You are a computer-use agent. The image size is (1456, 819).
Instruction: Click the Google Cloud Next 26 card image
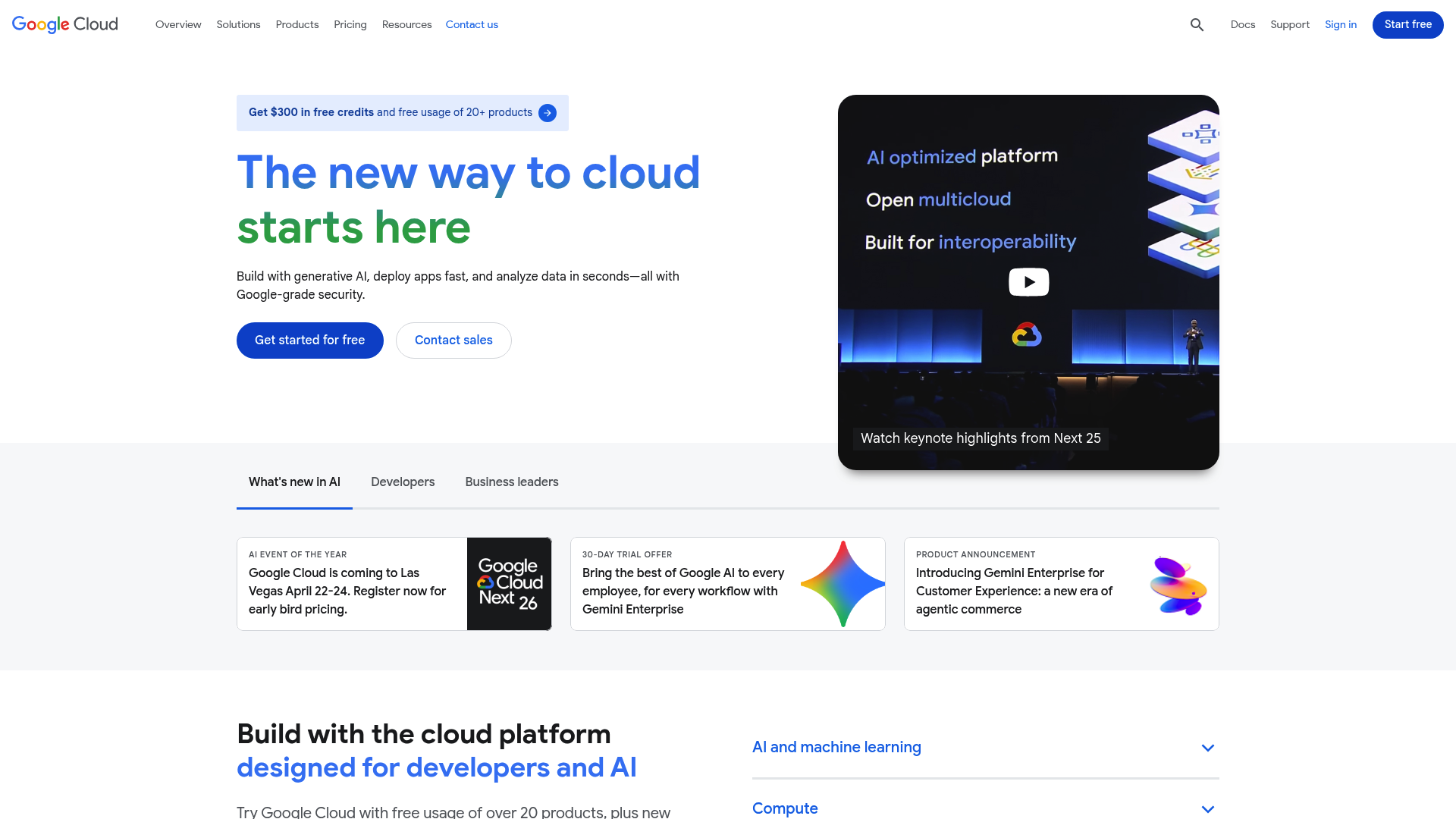click(509, 584)
